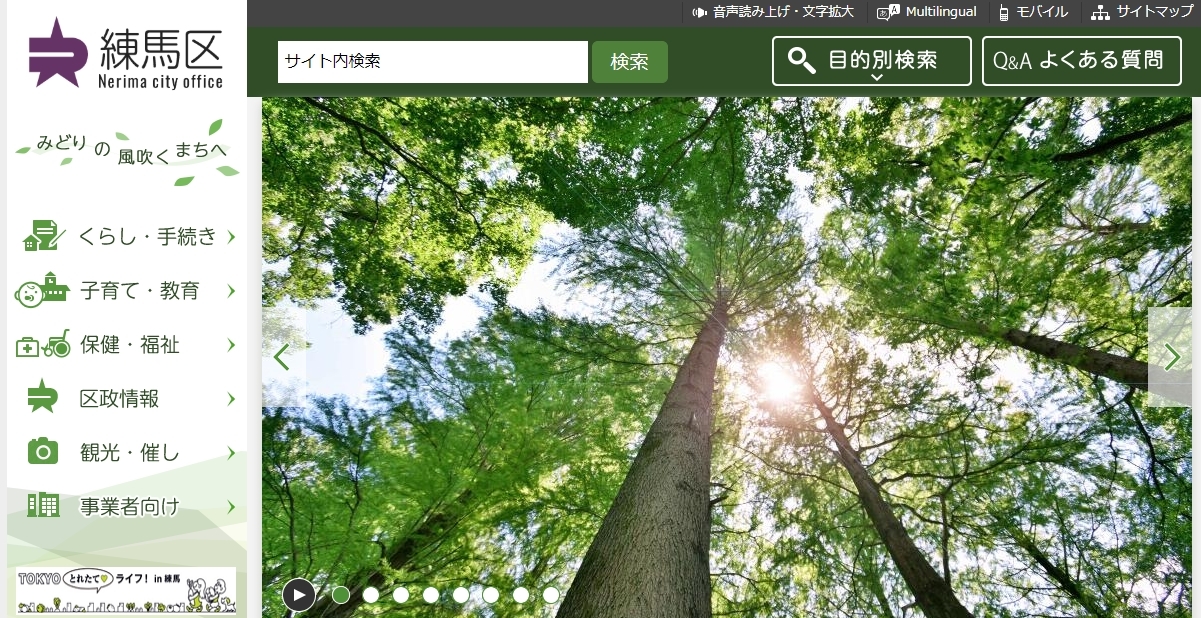Click the camera icon beside 観光・催し
Viewport: 1201px width, 618px height.
[43, 452]
